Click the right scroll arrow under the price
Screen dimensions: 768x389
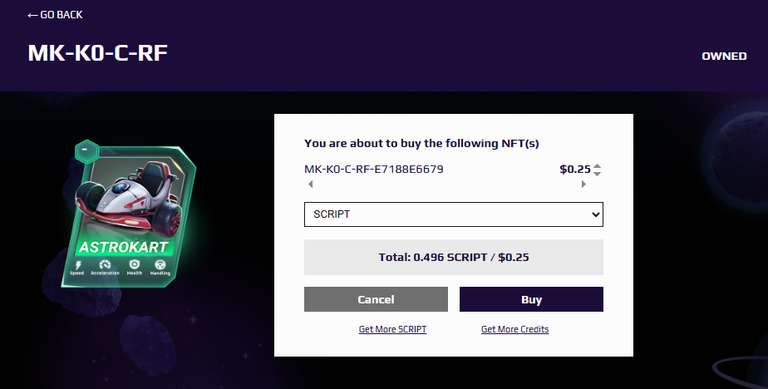pos(583,184)
